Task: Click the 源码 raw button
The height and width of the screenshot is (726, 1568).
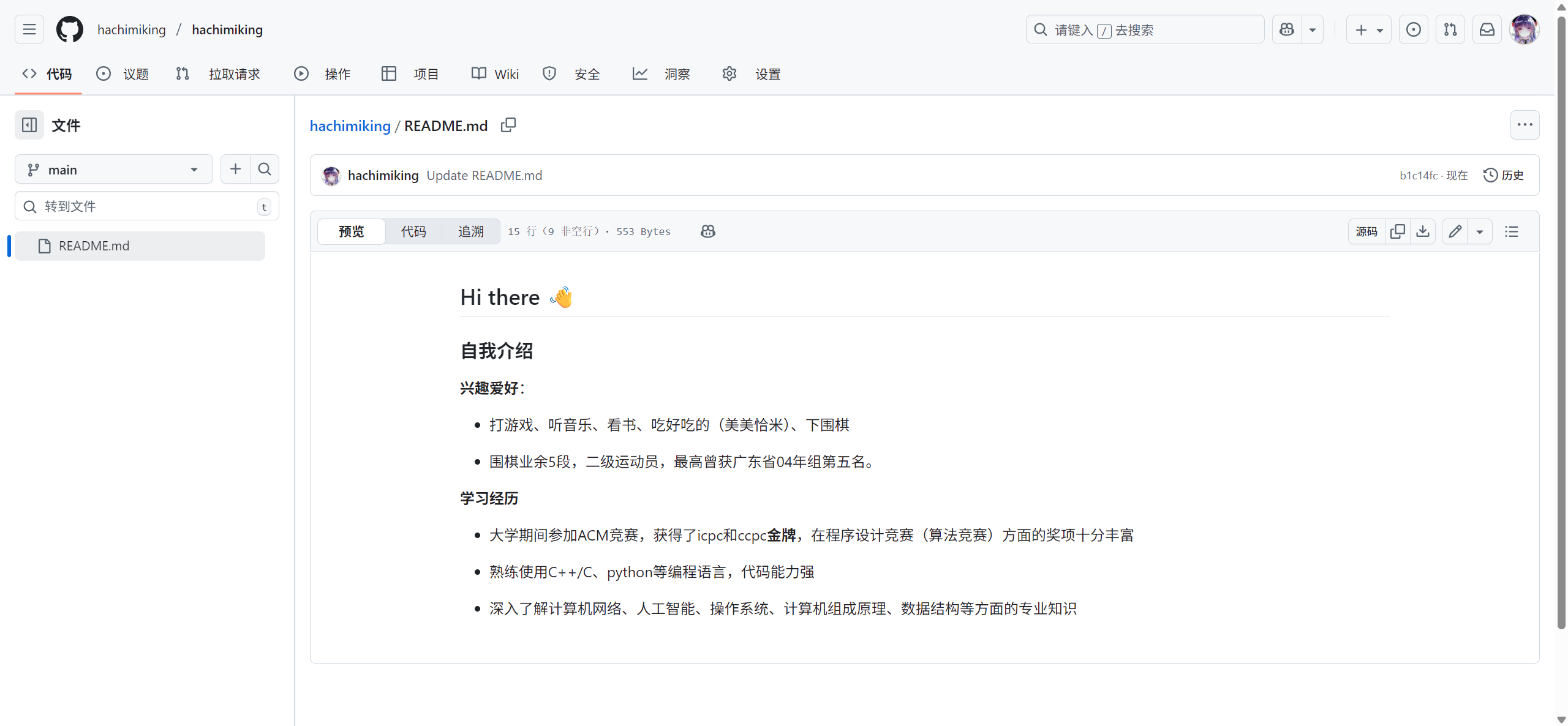Action: click(1366, 231)
